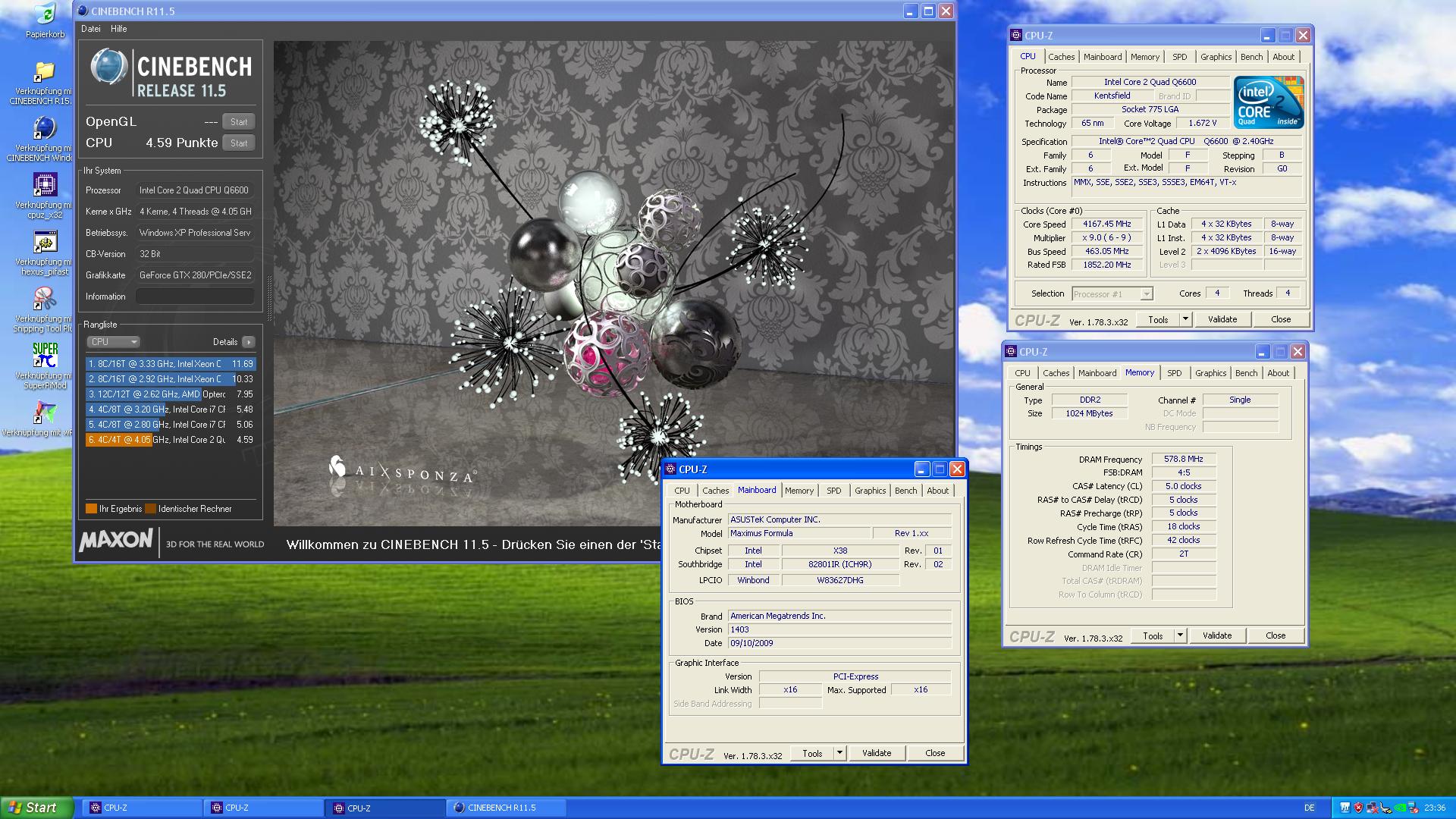Open the wPrime shortcut icon on desktop
The height and width of the screenshot is (819, 1456).
tap(45, 413)
